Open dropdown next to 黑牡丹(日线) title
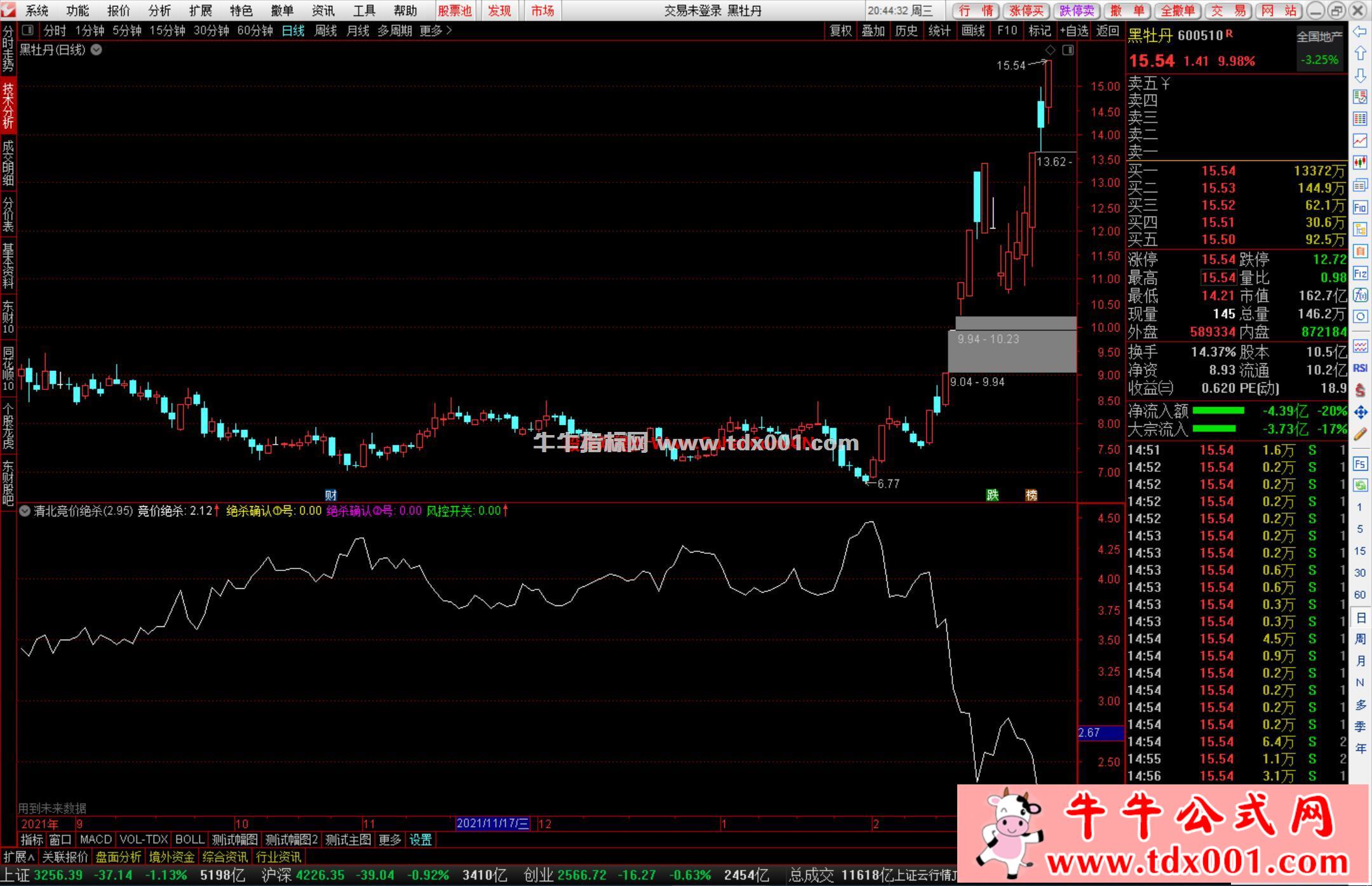1372x886 pixels. [97, 50]
